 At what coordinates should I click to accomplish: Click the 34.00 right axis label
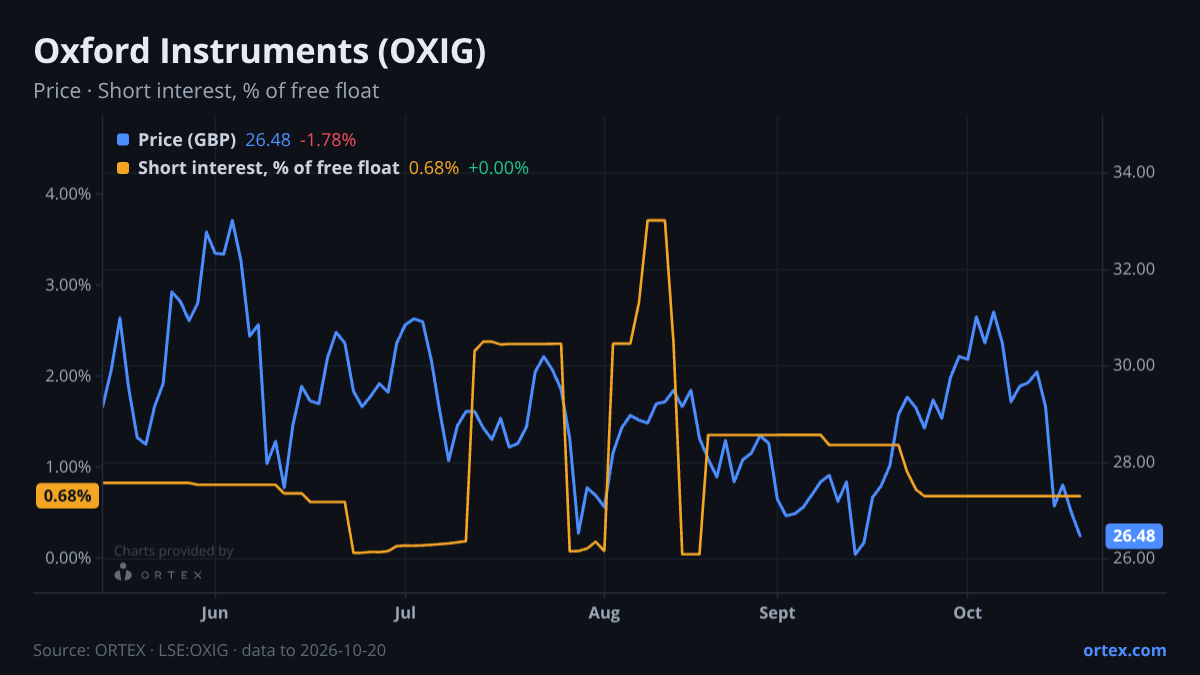pyautogui.click(x=1134, y=172)
